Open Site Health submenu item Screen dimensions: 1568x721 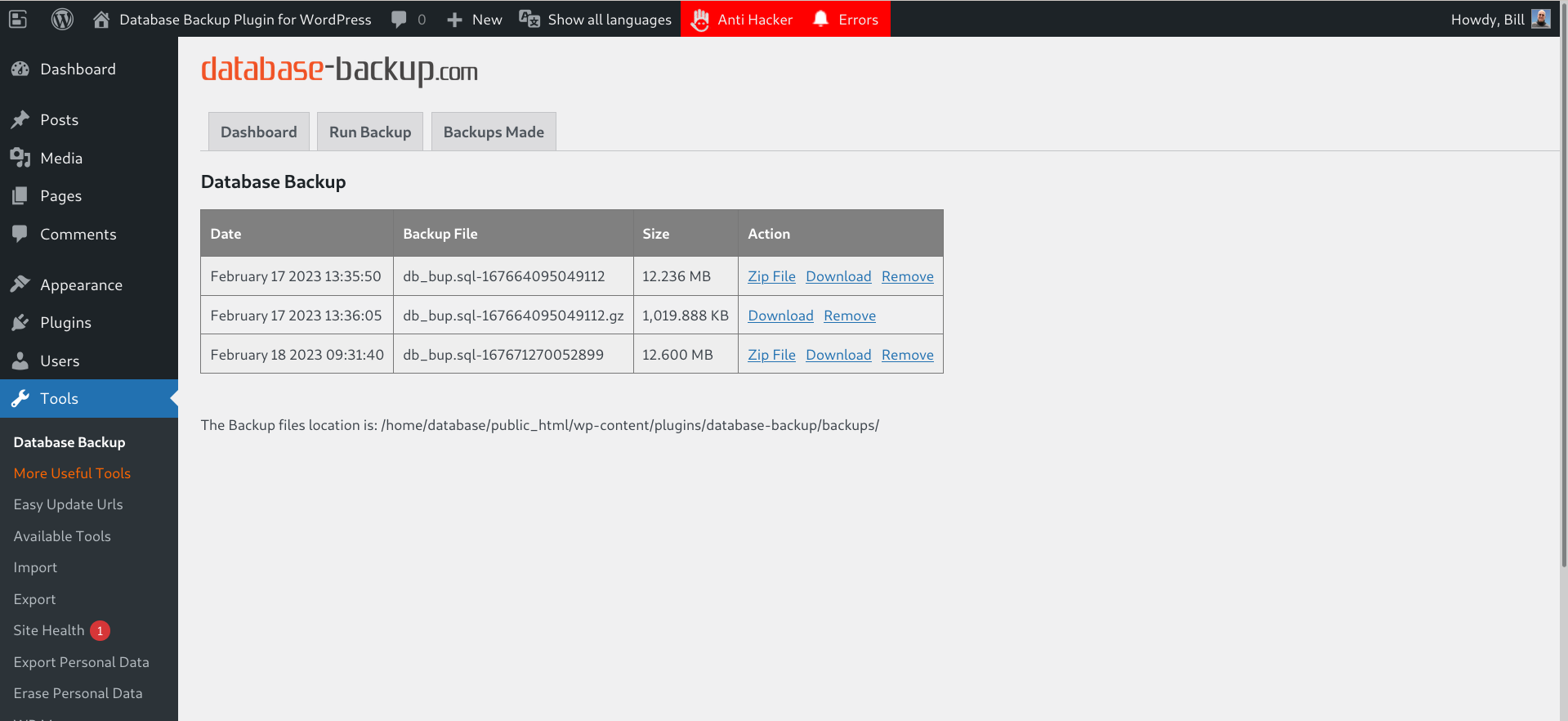tap(49, 631)
